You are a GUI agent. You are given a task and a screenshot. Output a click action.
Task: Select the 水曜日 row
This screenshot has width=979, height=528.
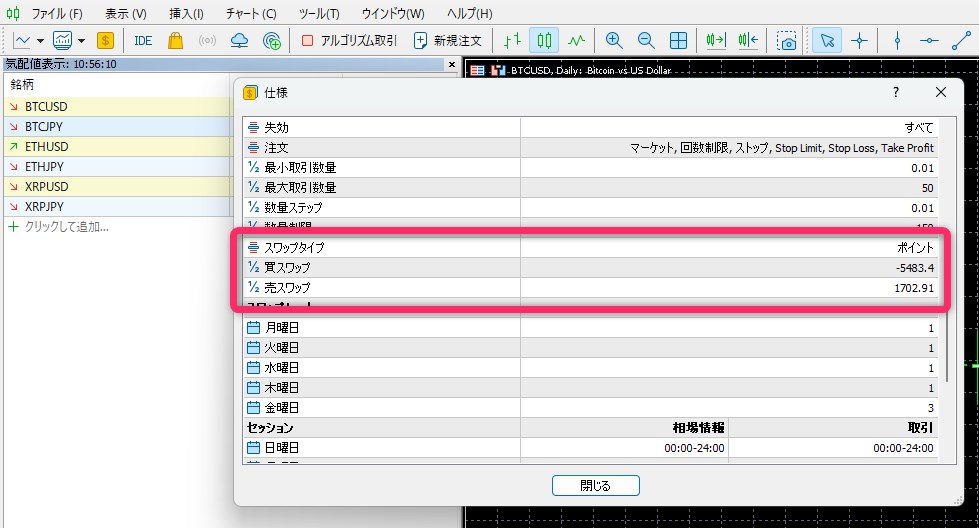[x=591, y=368]
